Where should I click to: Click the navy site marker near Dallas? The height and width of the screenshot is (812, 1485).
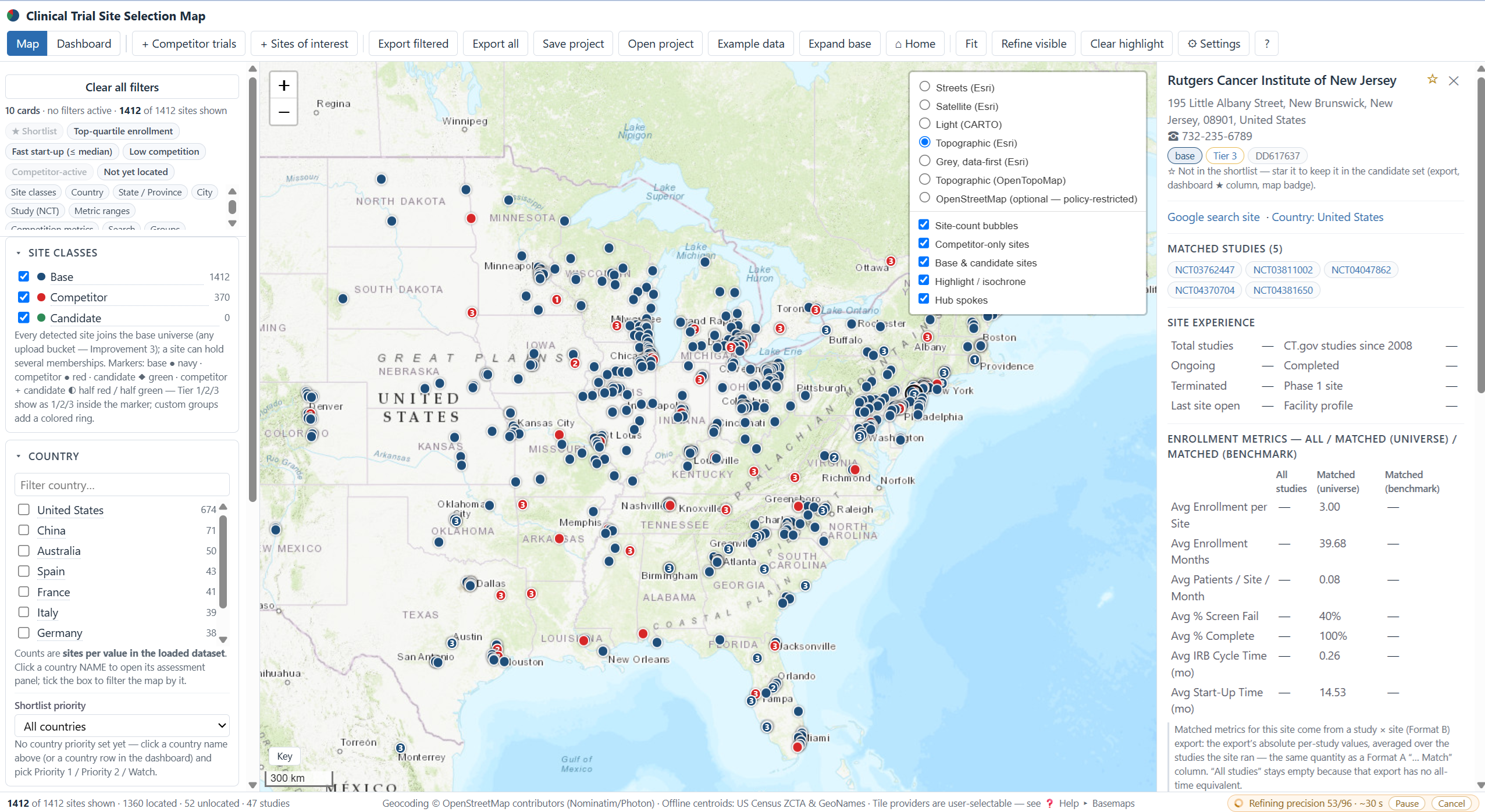(x=470, y=585)
